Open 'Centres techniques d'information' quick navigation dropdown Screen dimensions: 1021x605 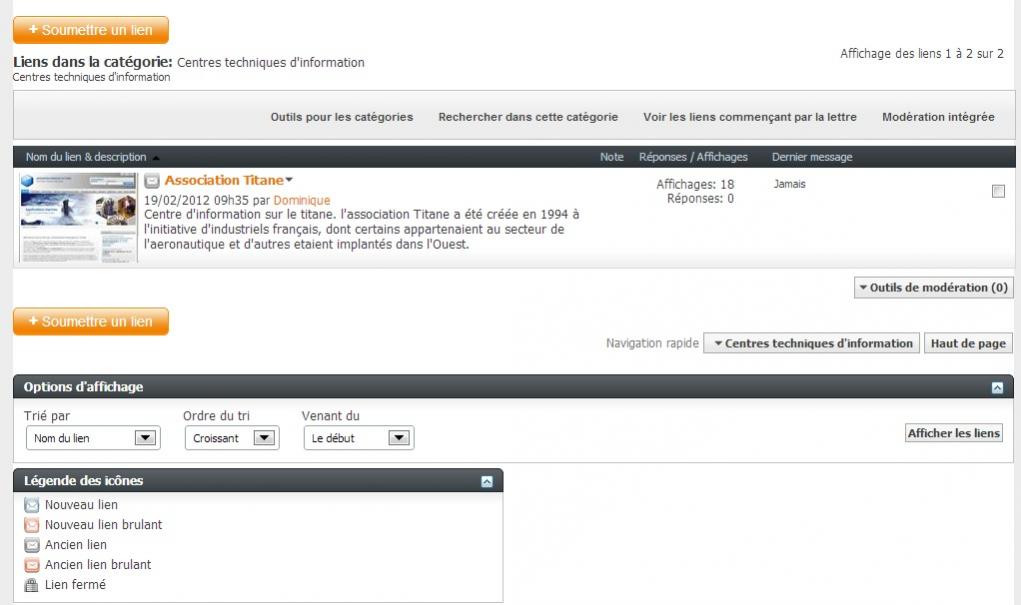[810, 343]
